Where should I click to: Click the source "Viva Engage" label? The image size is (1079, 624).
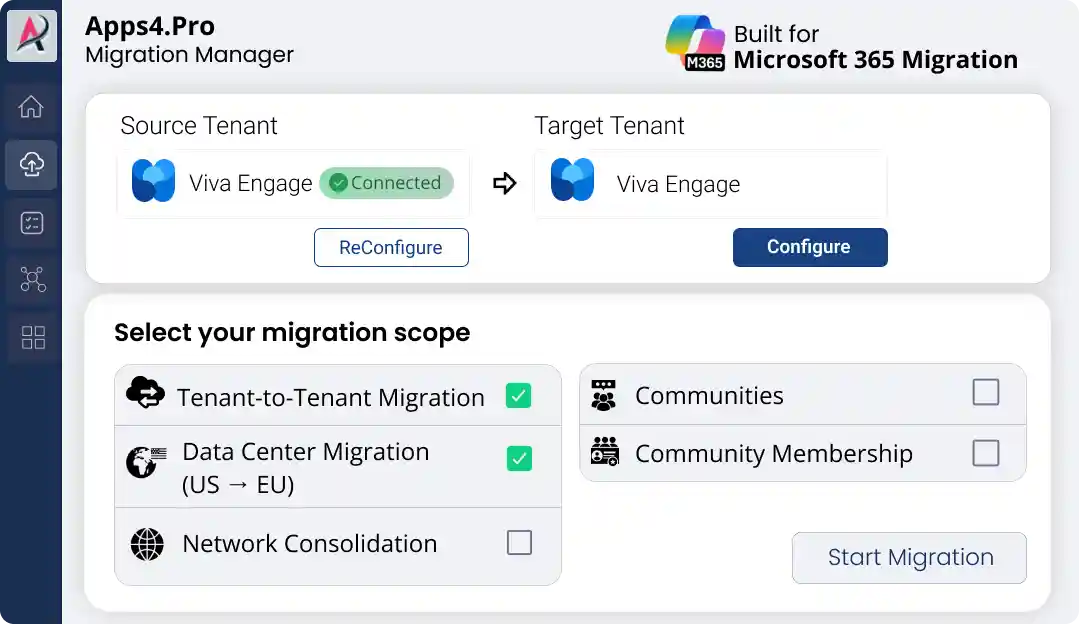(x=250, y=184)
